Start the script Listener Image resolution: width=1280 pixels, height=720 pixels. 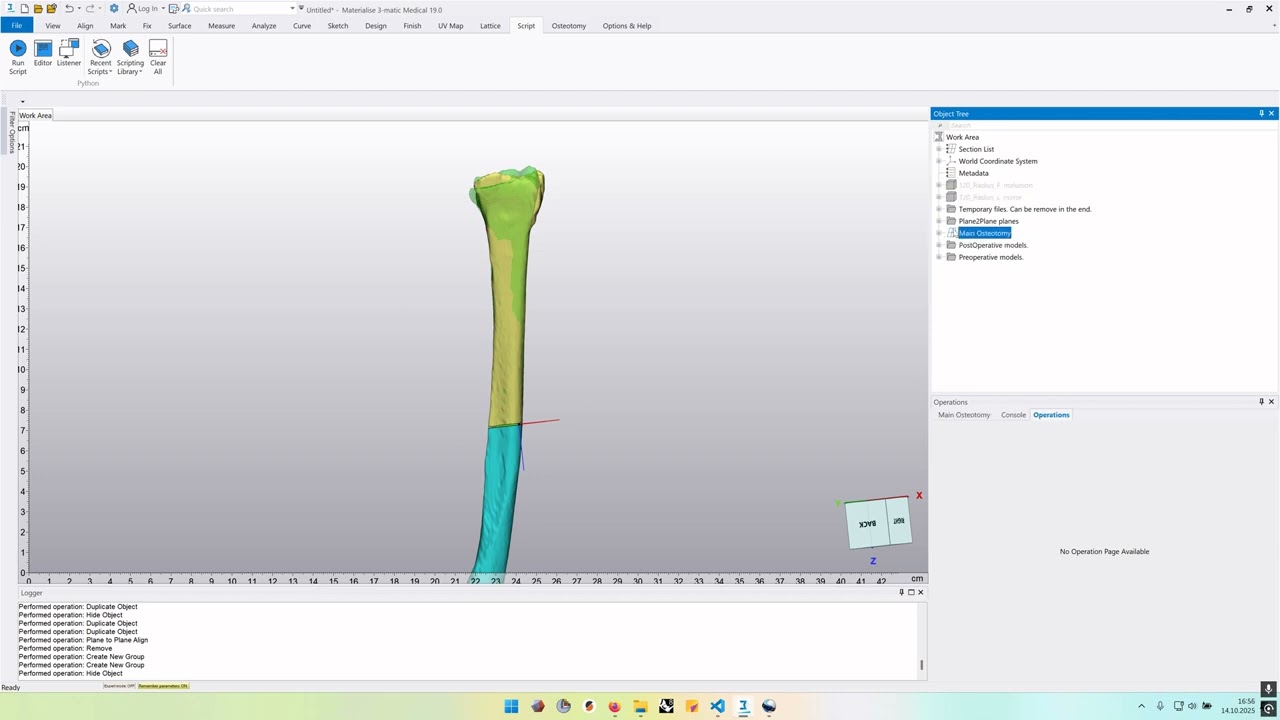click(69, 54)
